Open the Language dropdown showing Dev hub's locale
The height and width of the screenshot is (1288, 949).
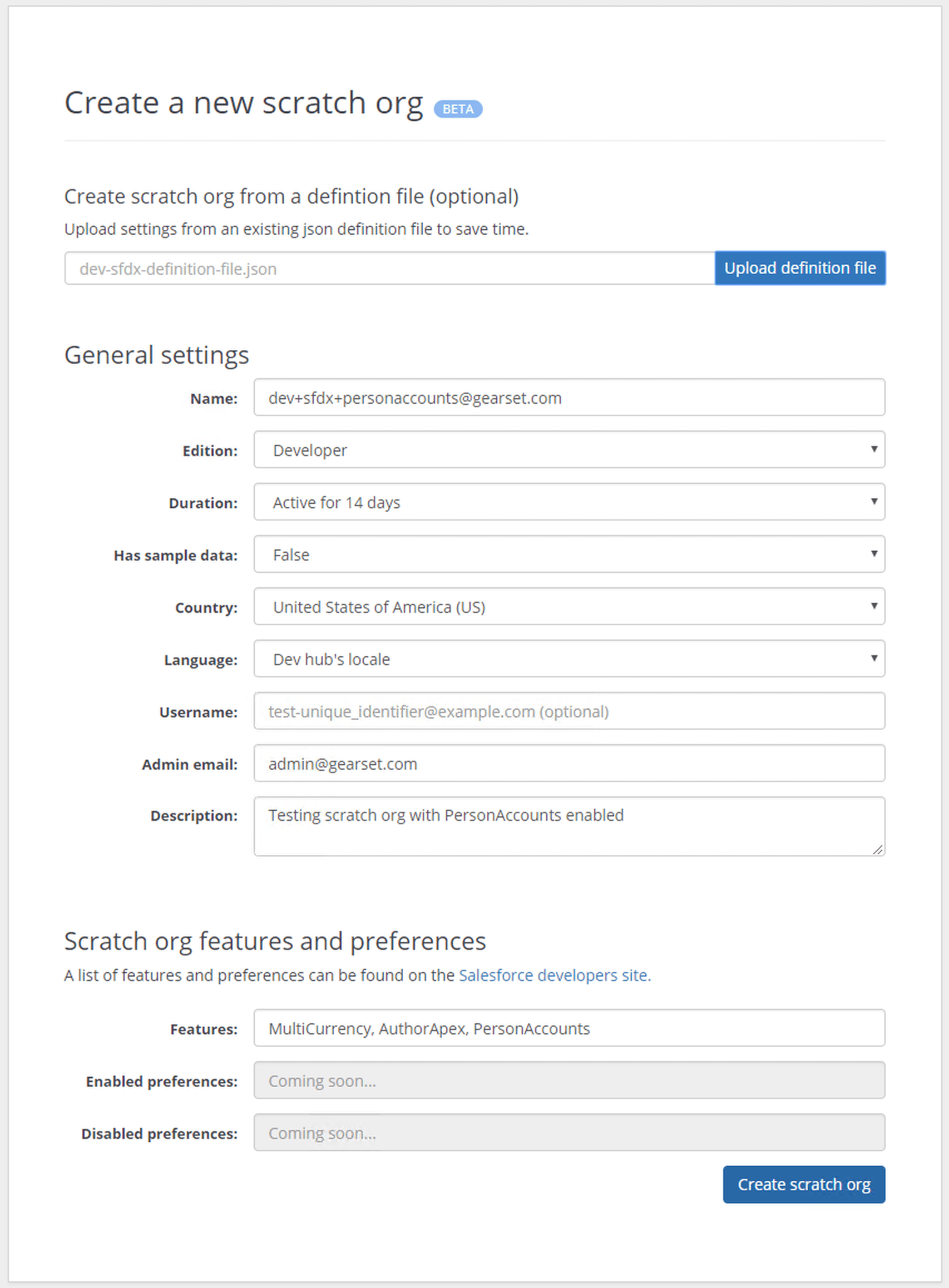pos(569,658)
